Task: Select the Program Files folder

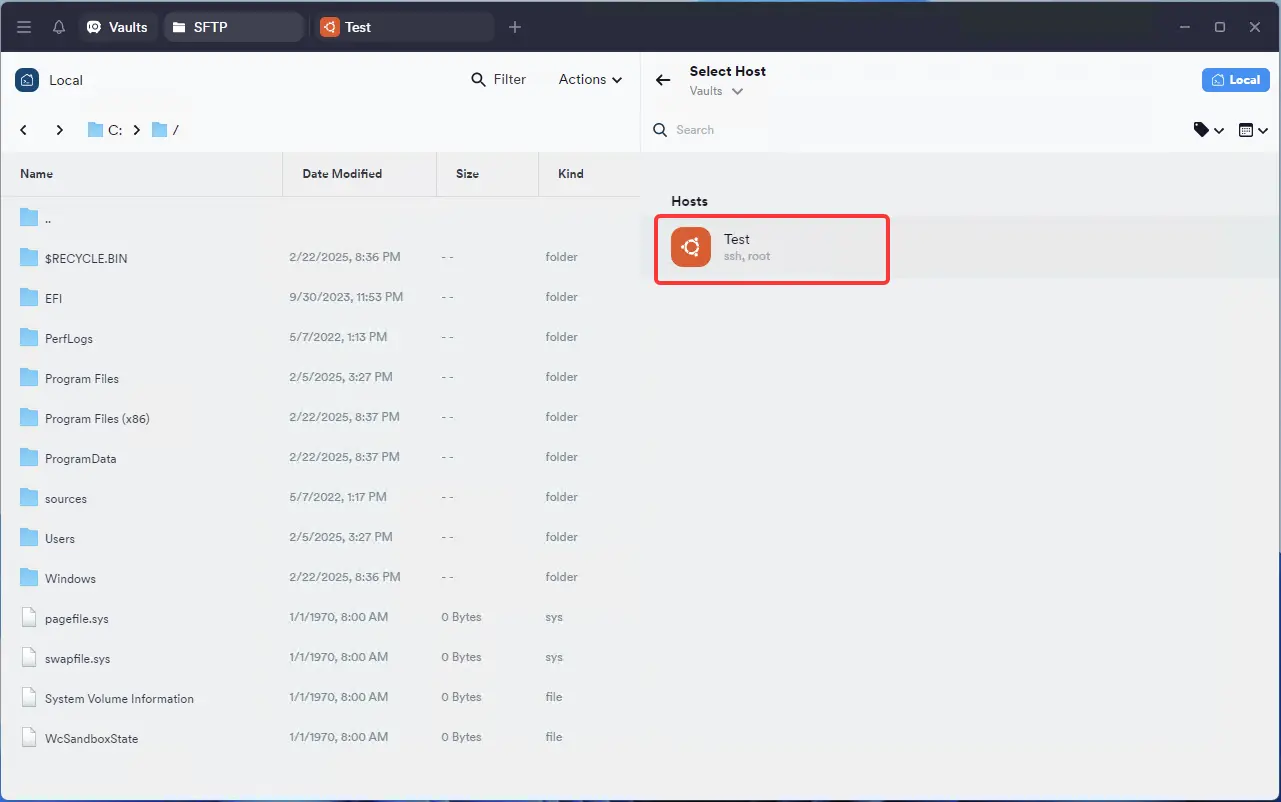Action: 81,379
